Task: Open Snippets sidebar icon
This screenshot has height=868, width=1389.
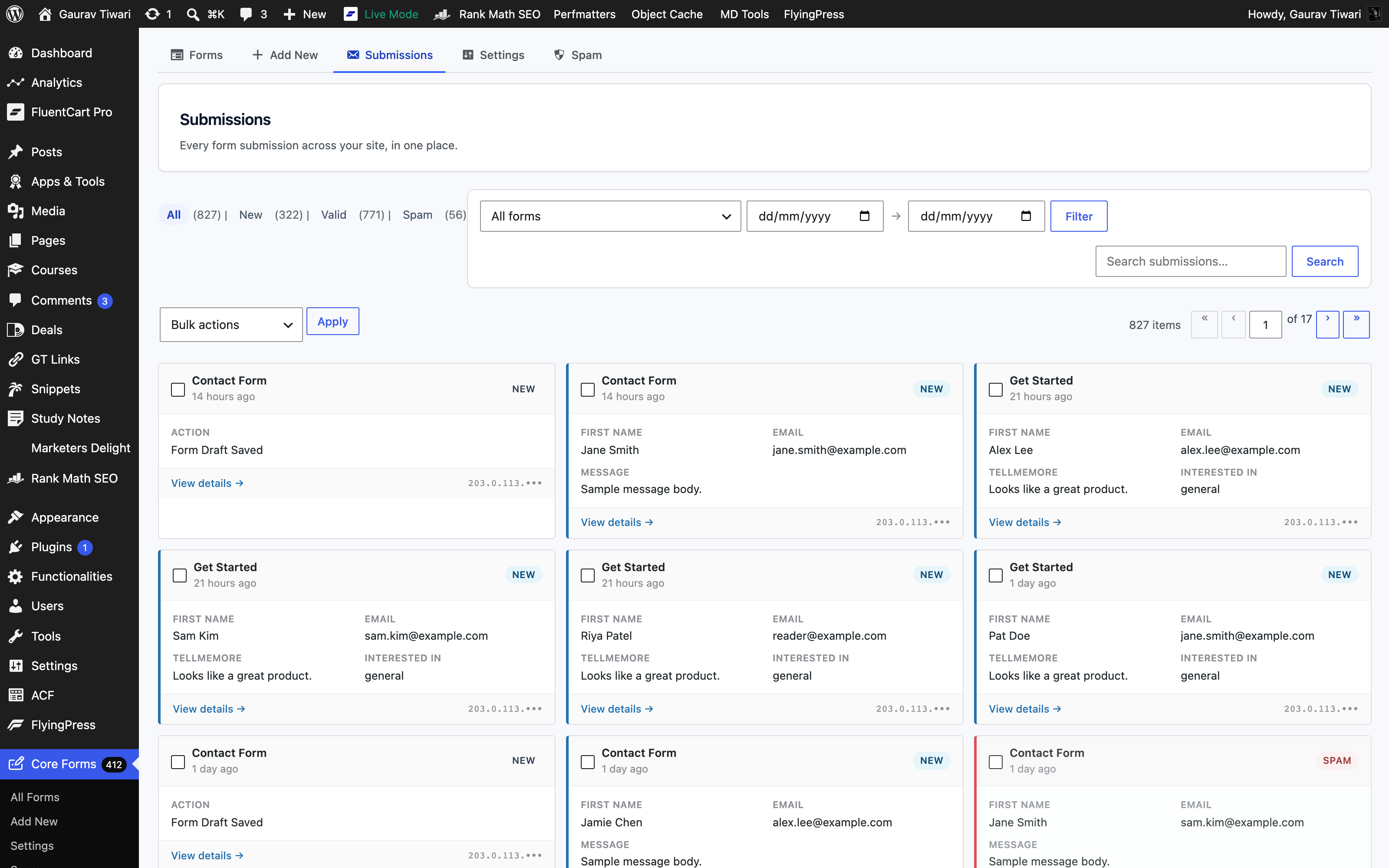Action: point(16,389)
